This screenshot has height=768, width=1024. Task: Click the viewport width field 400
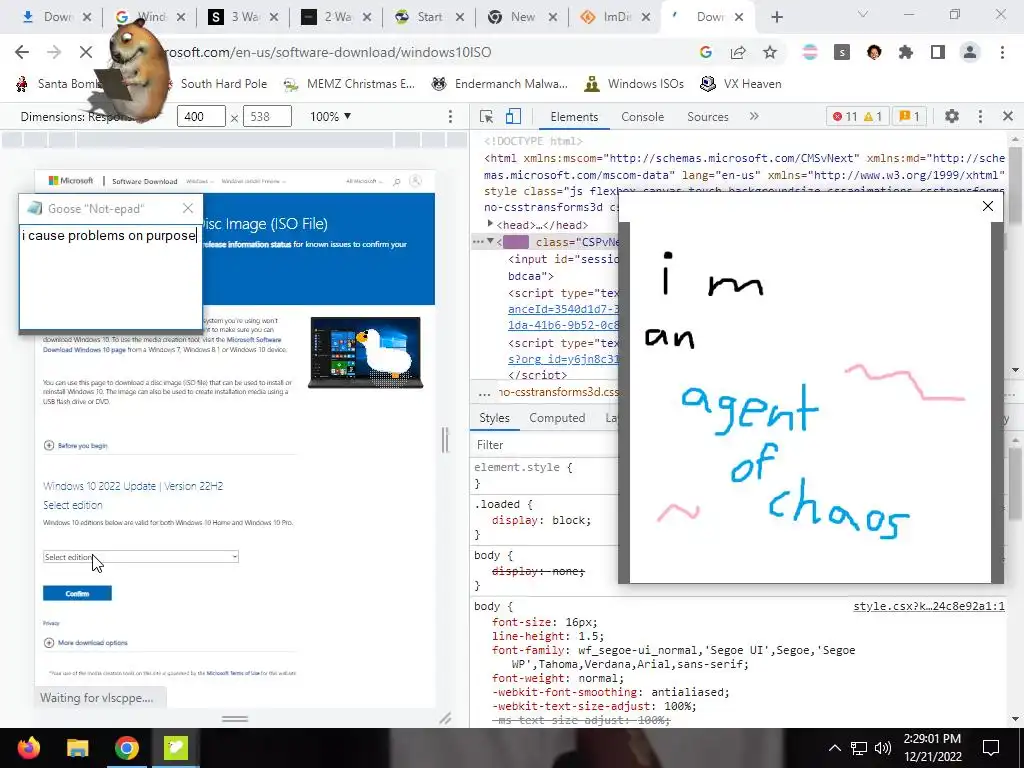(201, 116)
